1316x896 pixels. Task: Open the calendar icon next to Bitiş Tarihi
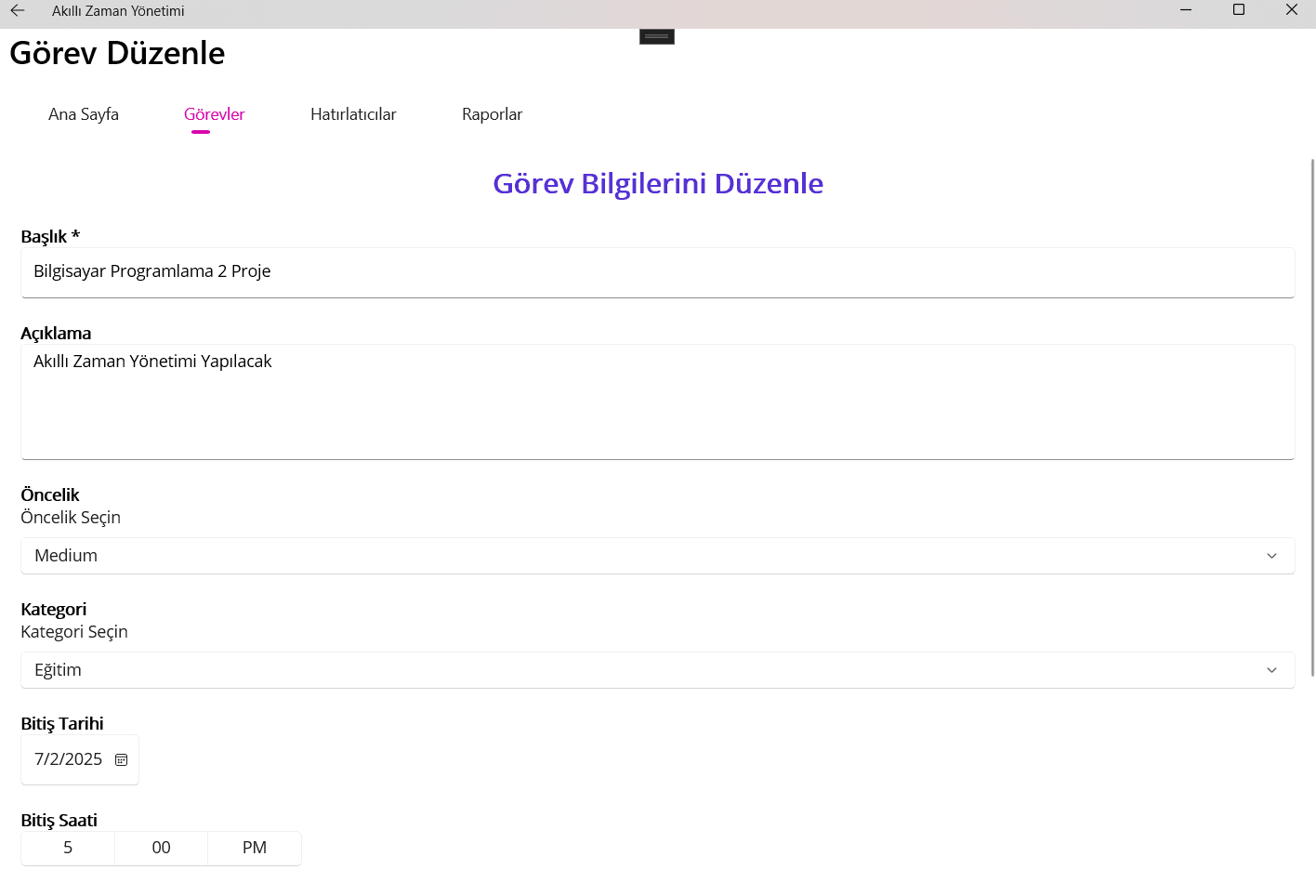(121, 759)
